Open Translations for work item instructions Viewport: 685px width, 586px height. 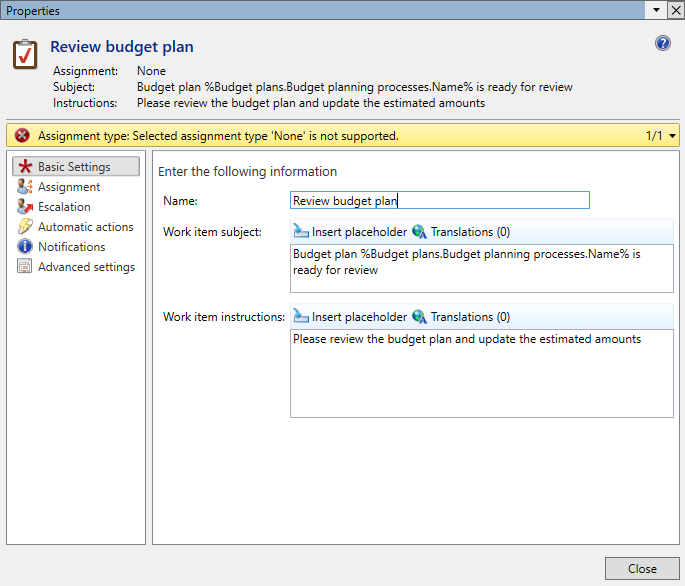click(461, 317)
